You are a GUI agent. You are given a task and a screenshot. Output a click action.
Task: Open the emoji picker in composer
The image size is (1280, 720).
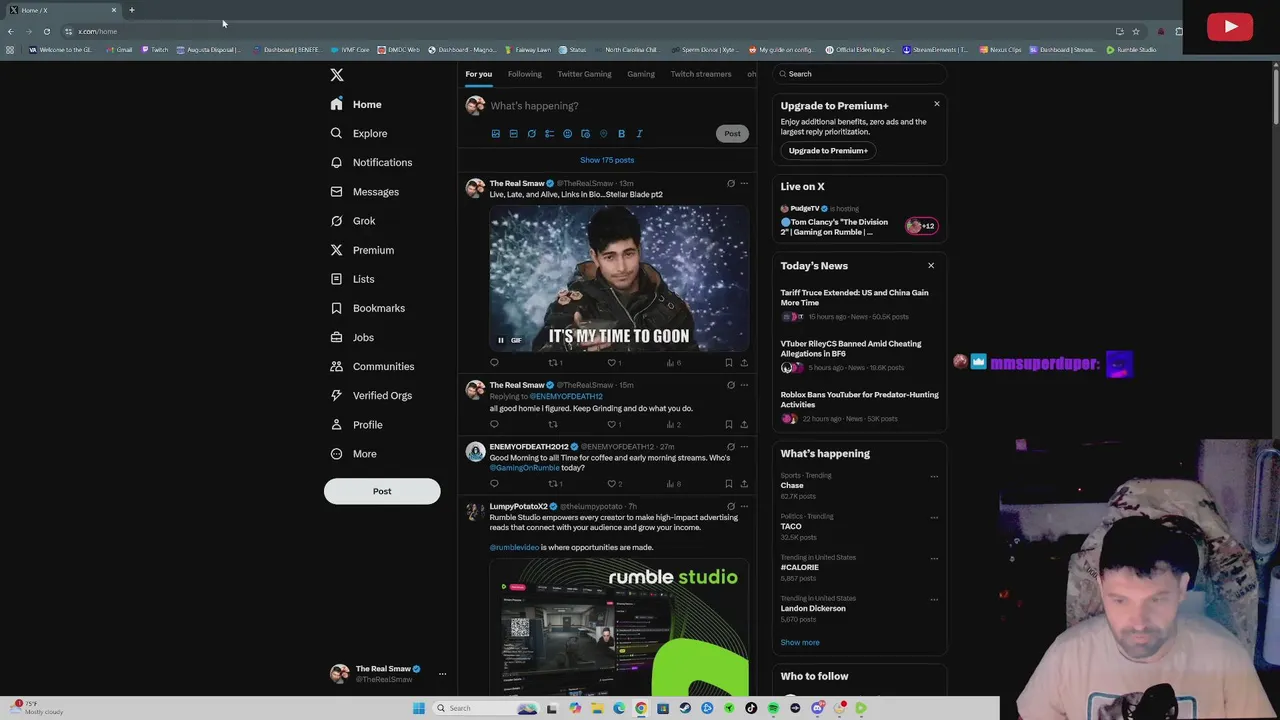[568, 134]
